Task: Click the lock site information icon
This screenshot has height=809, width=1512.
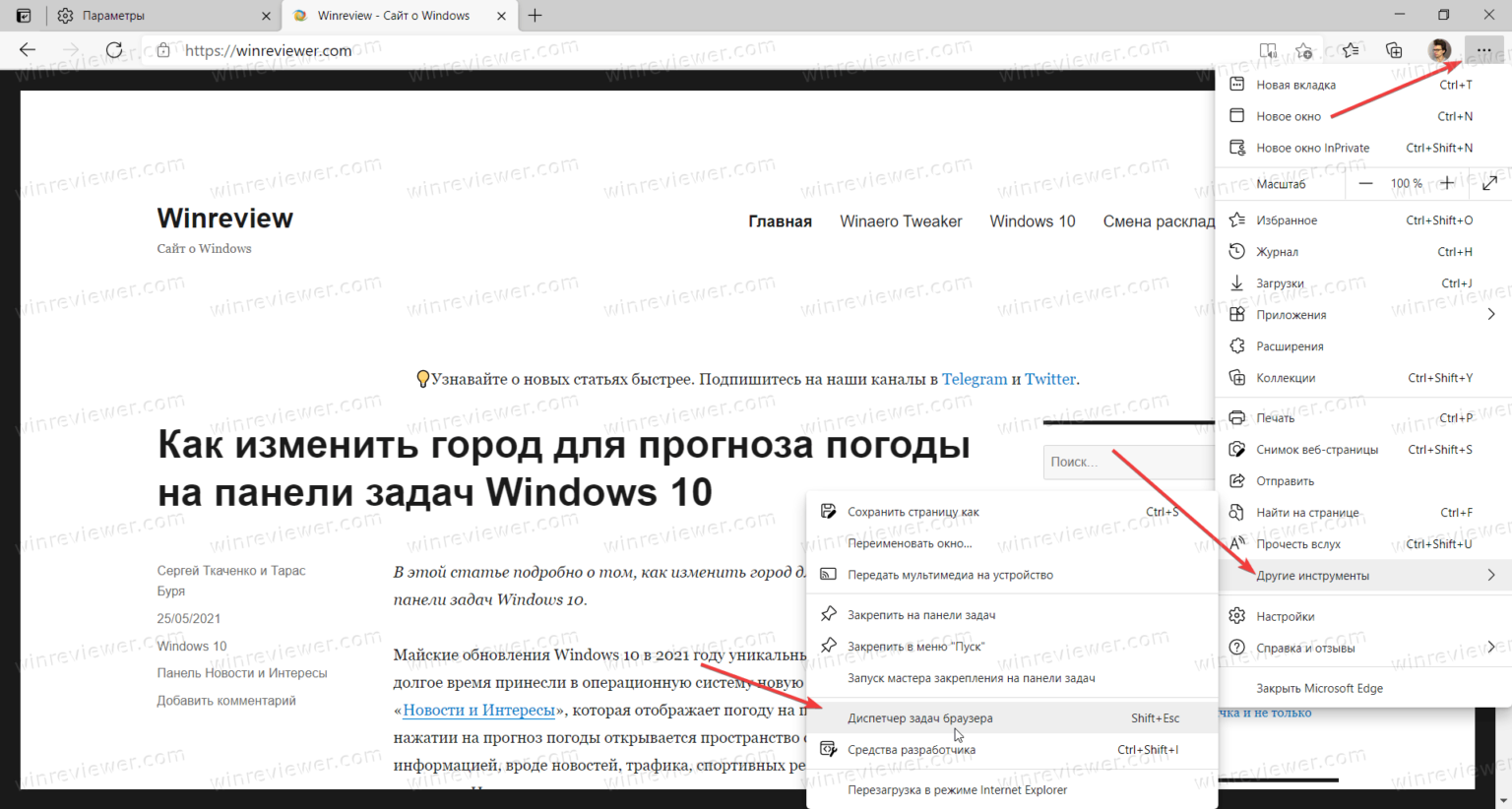Action: click(x=163, y=50)
